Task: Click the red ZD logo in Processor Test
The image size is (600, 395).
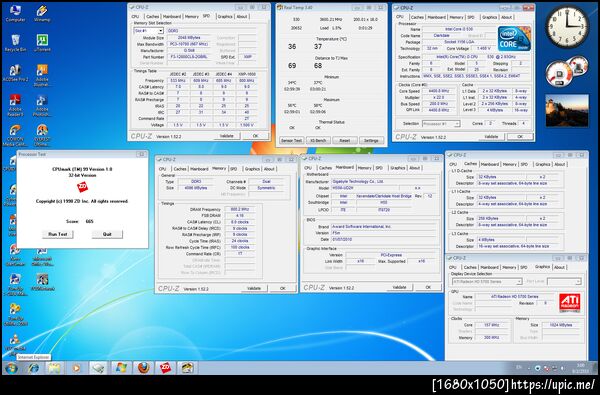Action: 82,187
